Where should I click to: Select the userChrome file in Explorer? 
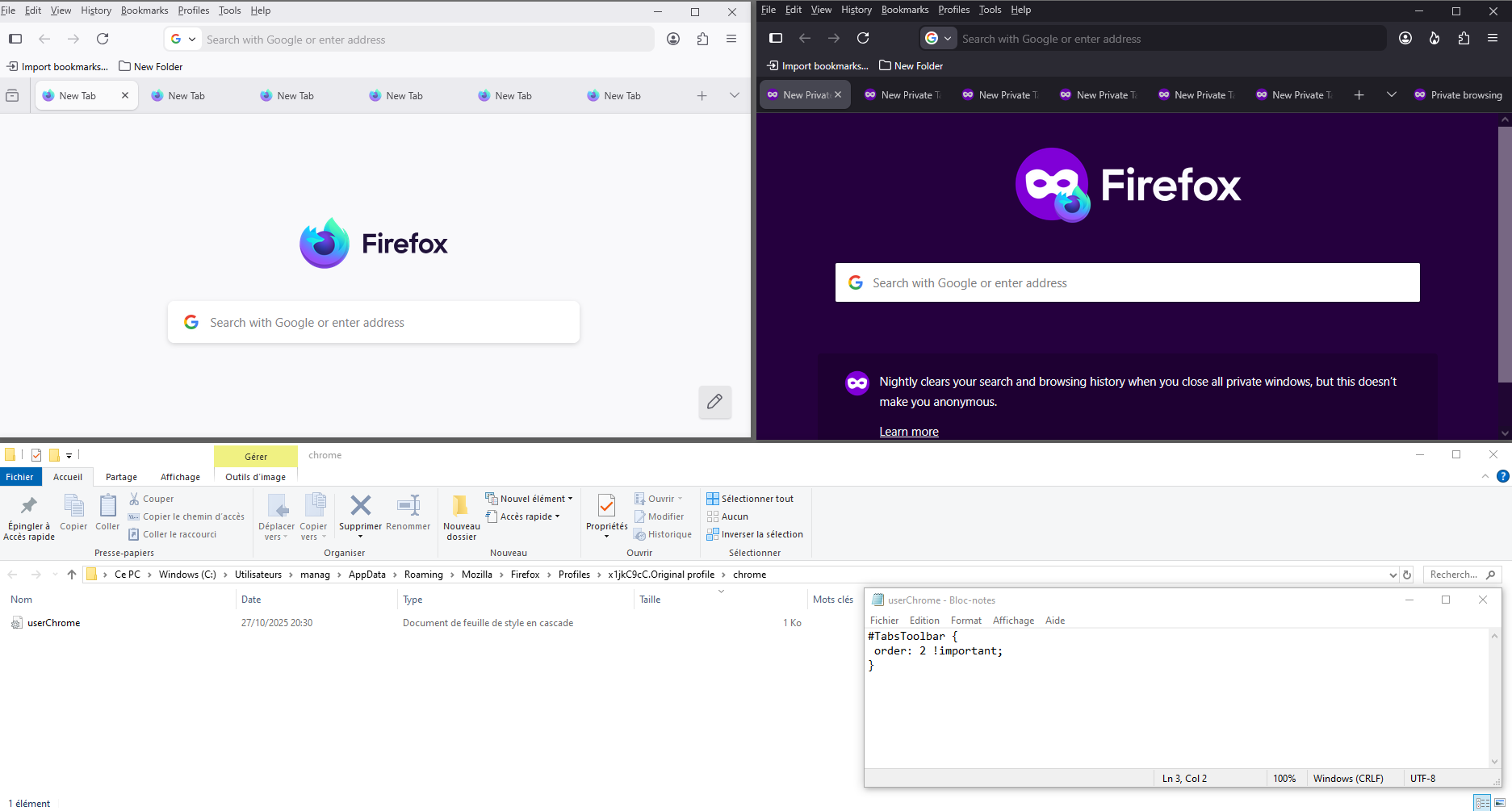click(53, 623)
